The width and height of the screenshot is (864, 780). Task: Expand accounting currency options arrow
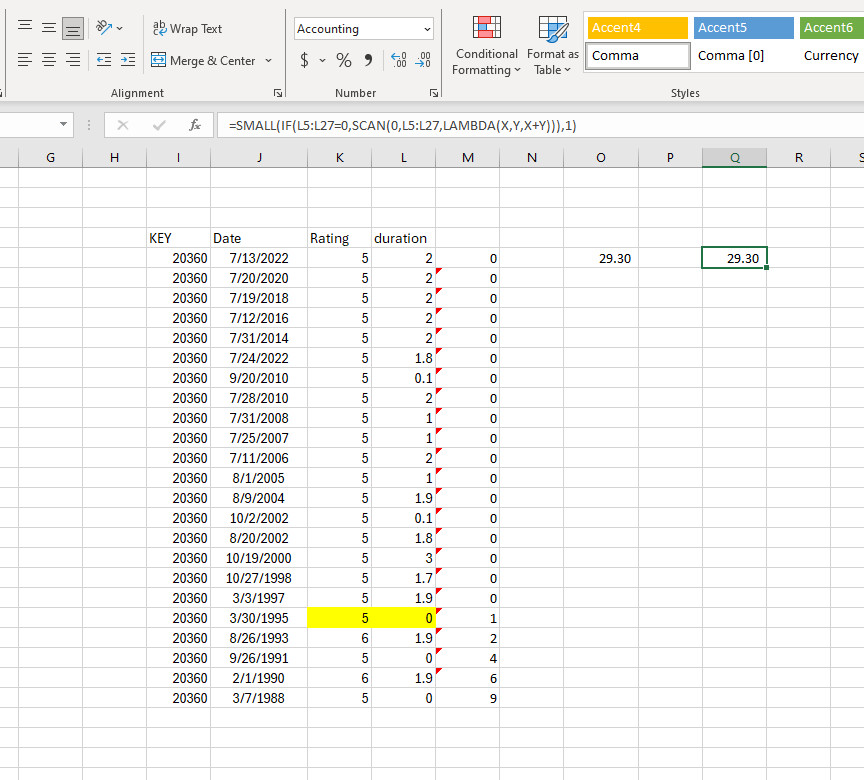tap(322, 60)
